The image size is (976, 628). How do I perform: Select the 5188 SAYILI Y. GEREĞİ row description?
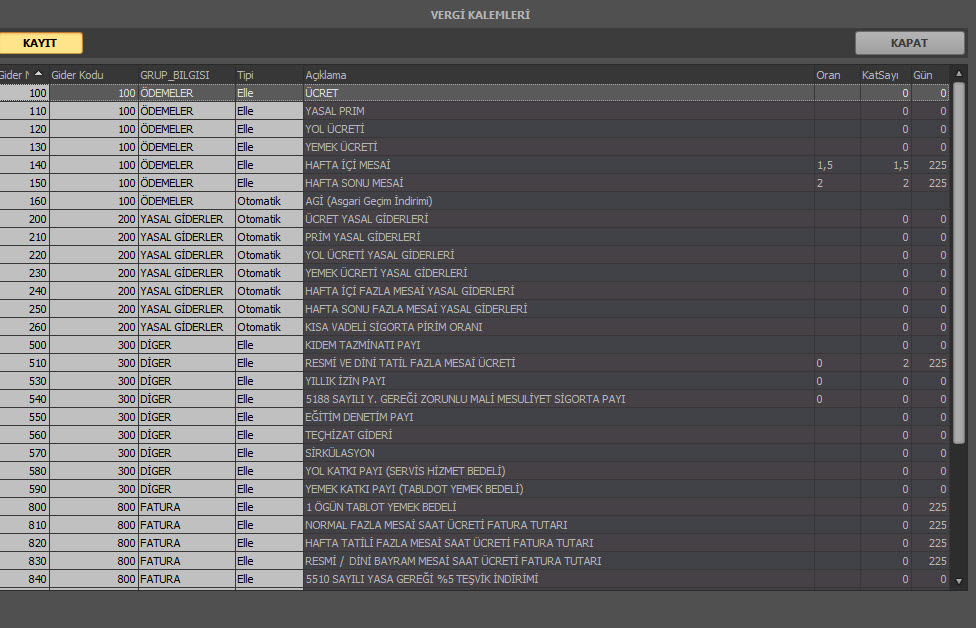tap(558, 400)
